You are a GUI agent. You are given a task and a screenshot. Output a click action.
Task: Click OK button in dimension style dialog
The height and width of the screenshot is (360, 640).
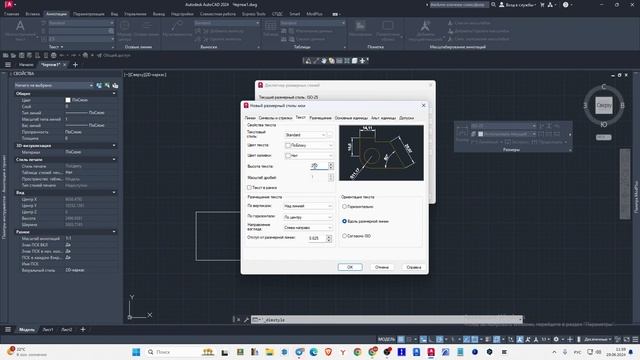click(350, 267)
